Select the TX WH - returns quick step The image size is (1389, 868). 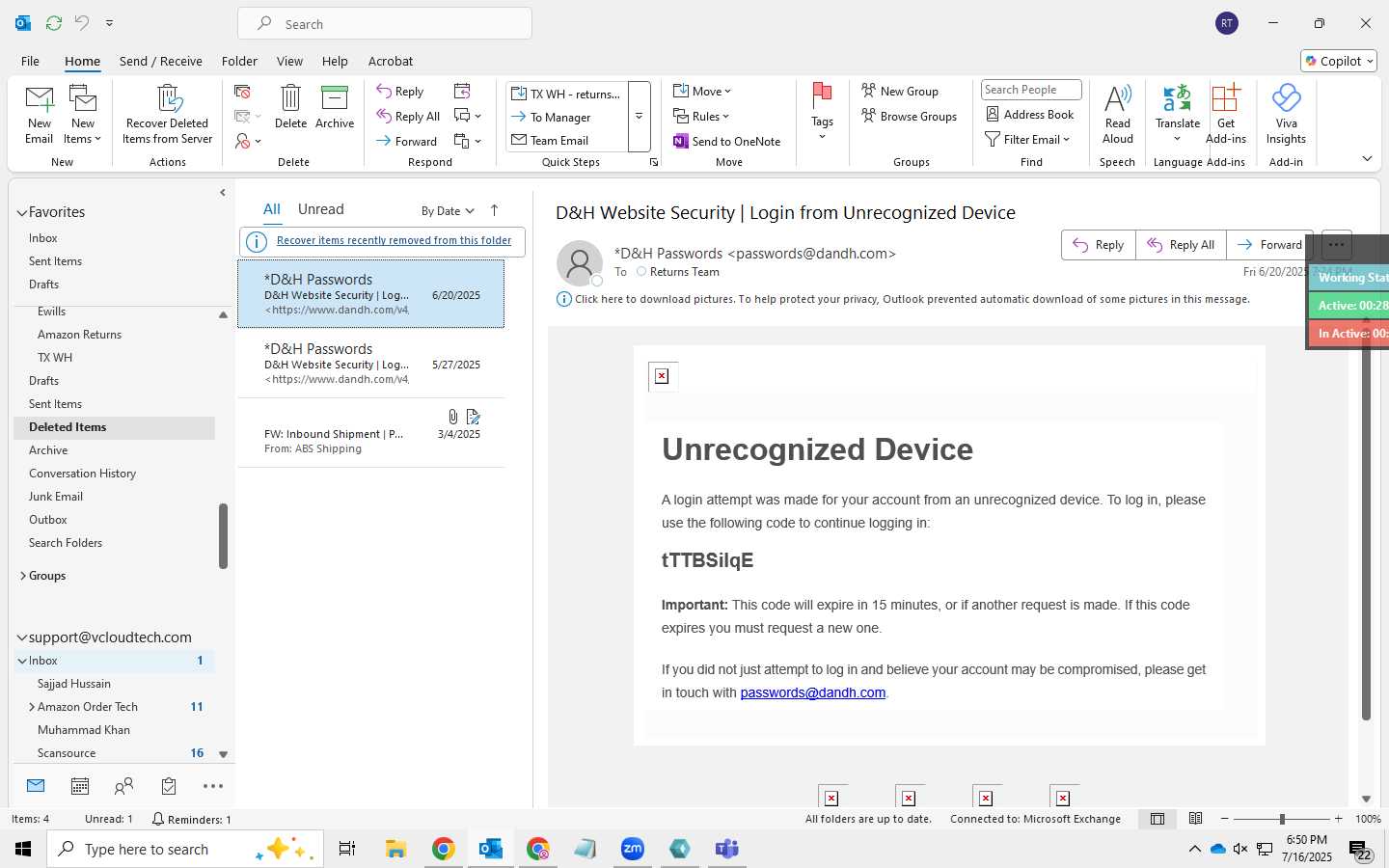(566, 94)
